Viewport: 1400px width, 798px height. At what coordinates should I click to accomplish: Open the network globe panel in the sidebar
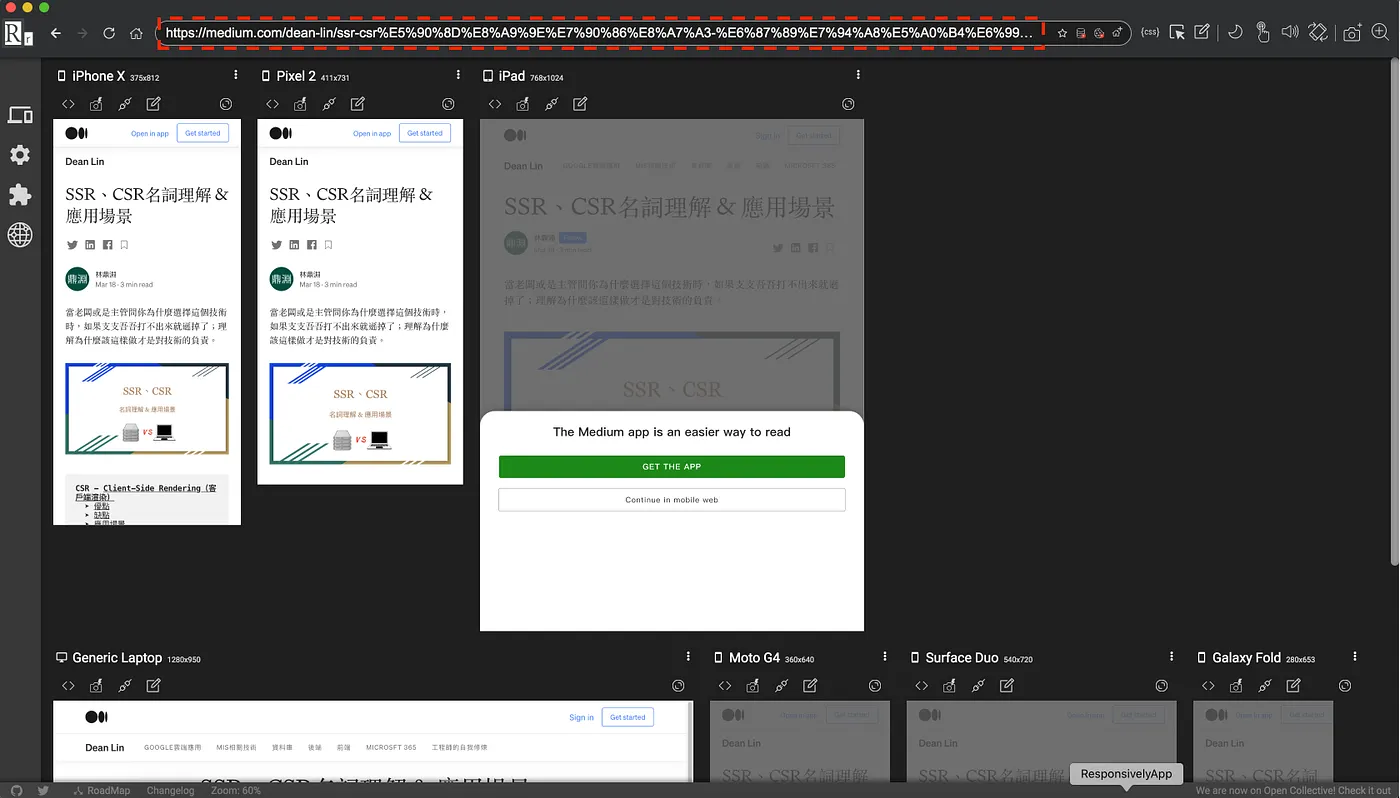(x=20, y=234)
